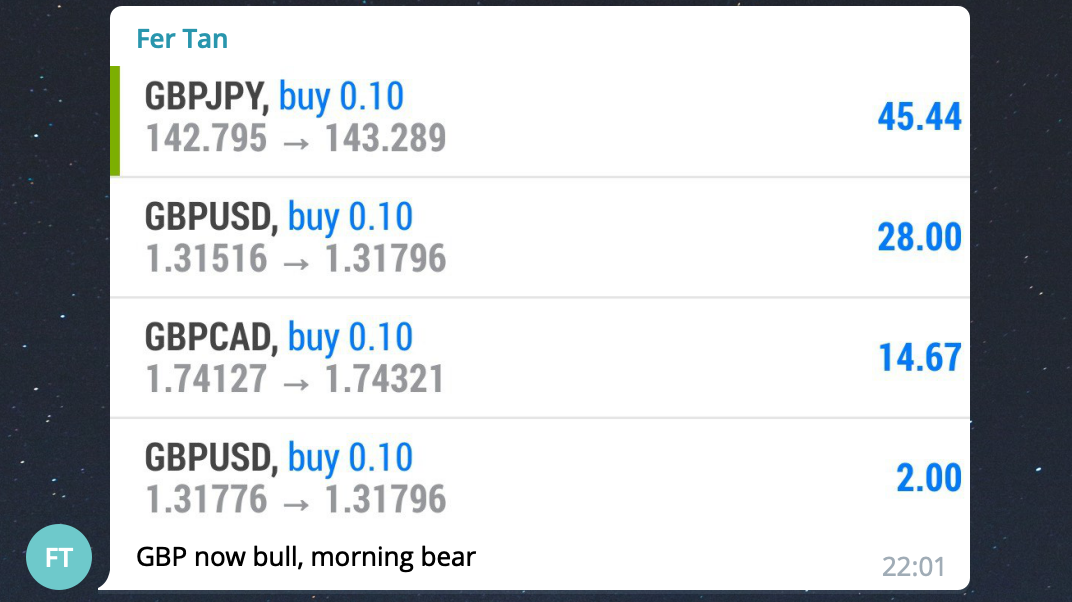Image resolution: width=1072 pixels, height=602 pixels.
Task: Click the 28.00 profit value
Action: tap(920, 237)
